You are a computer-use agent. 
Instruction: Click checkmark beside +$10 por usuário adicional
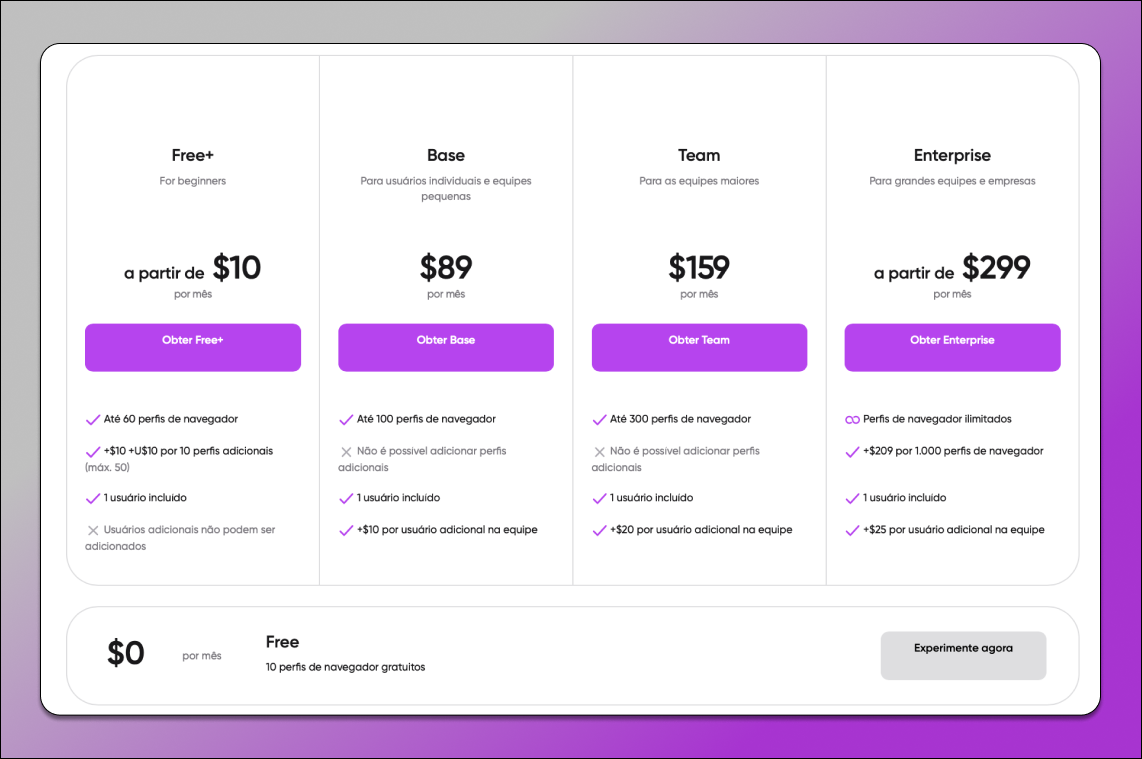coord(346,530)
